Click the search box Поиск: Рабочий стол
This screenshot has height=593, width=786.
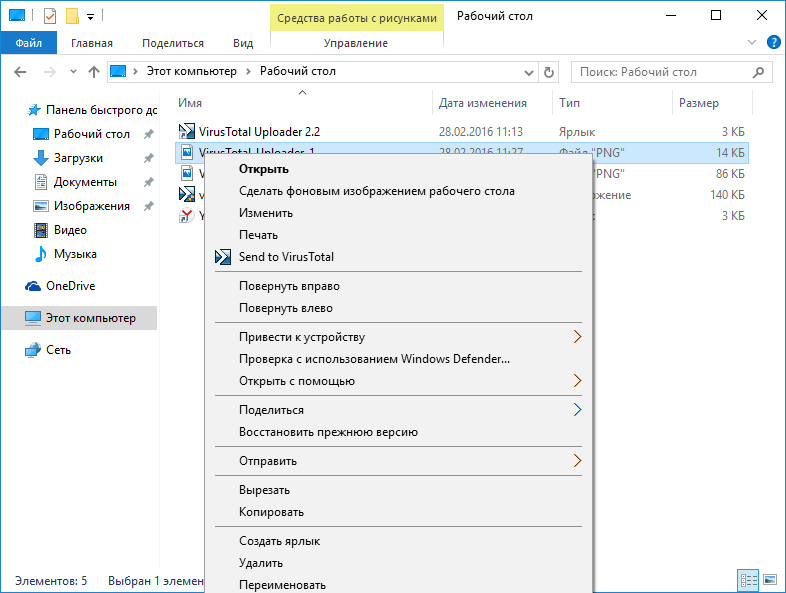click(671, 72)
